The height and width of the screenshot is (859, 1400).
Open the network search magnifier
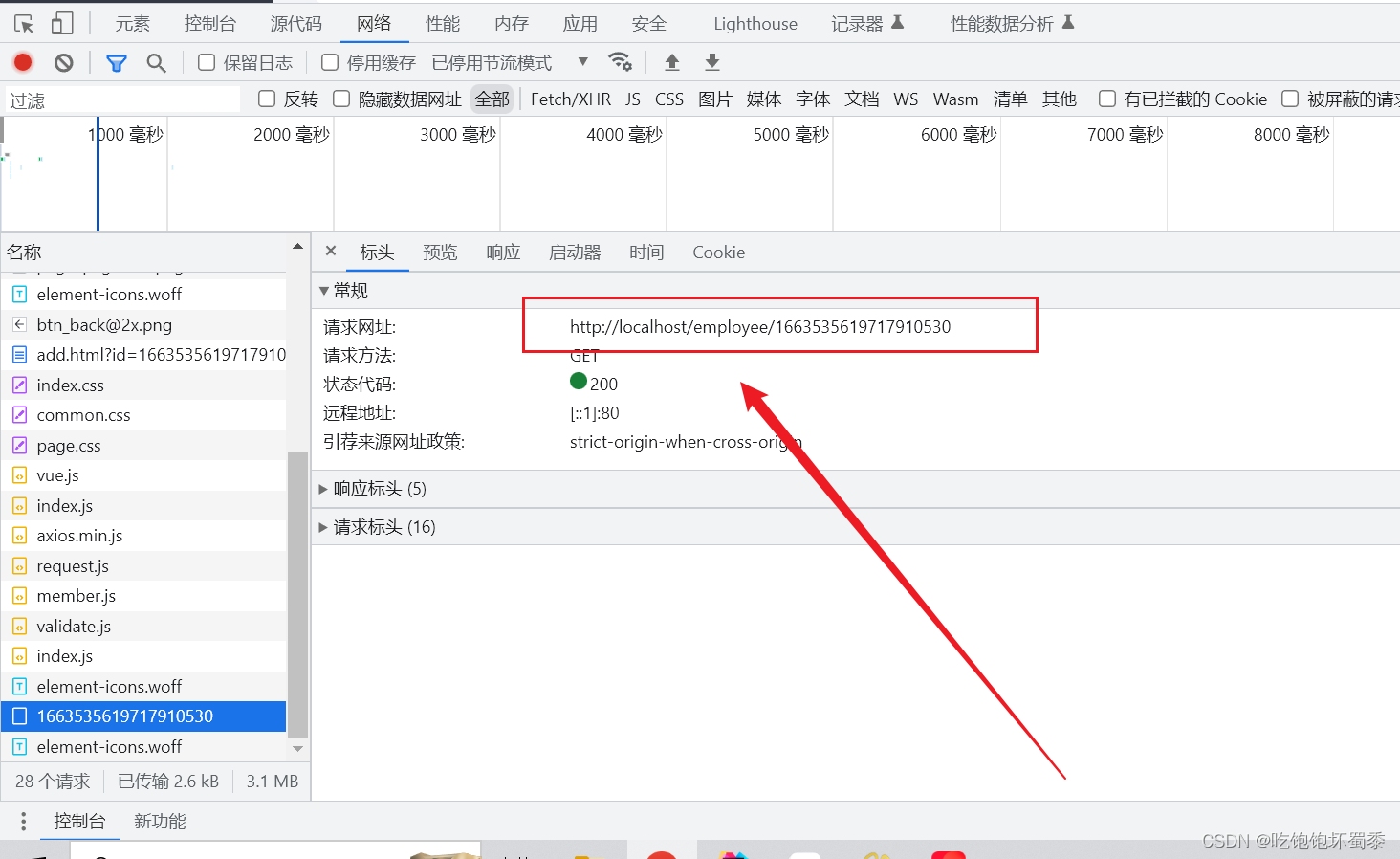tap(156, 61)
